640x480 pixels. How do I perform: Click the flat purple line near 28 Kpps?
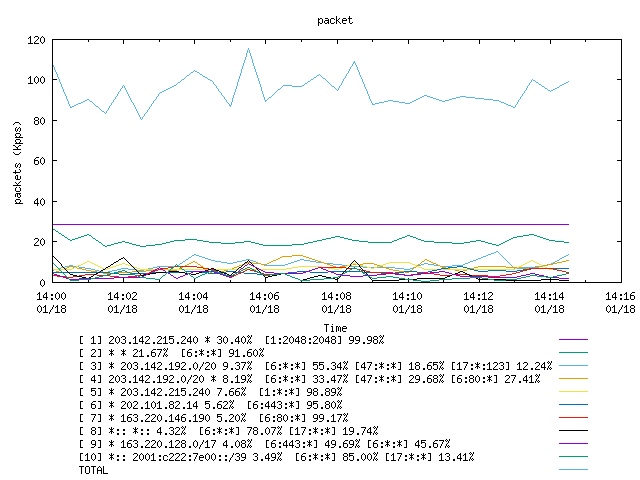(x=310, y=224)
